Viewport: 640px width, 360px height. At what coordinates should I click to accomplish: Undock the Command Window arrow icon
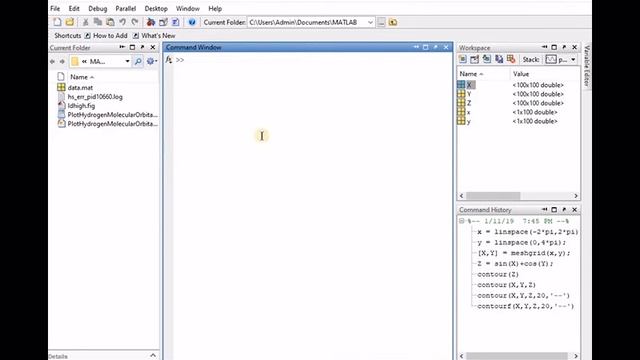pos(436,47)
